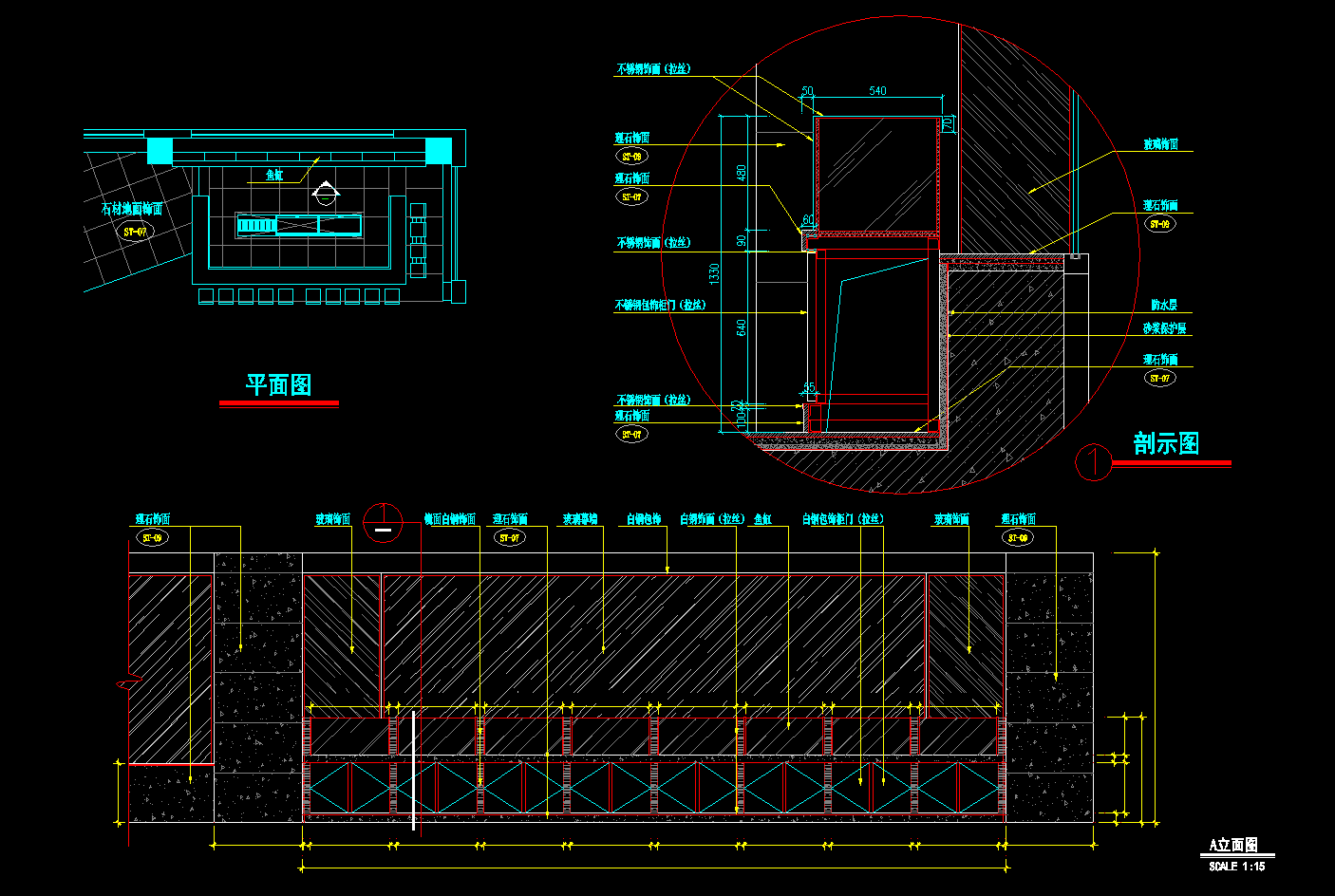
Task: Select the ST-07 tag under elevation 理石饰面 label
Action: pyautogui.click(x=510, y=538)
